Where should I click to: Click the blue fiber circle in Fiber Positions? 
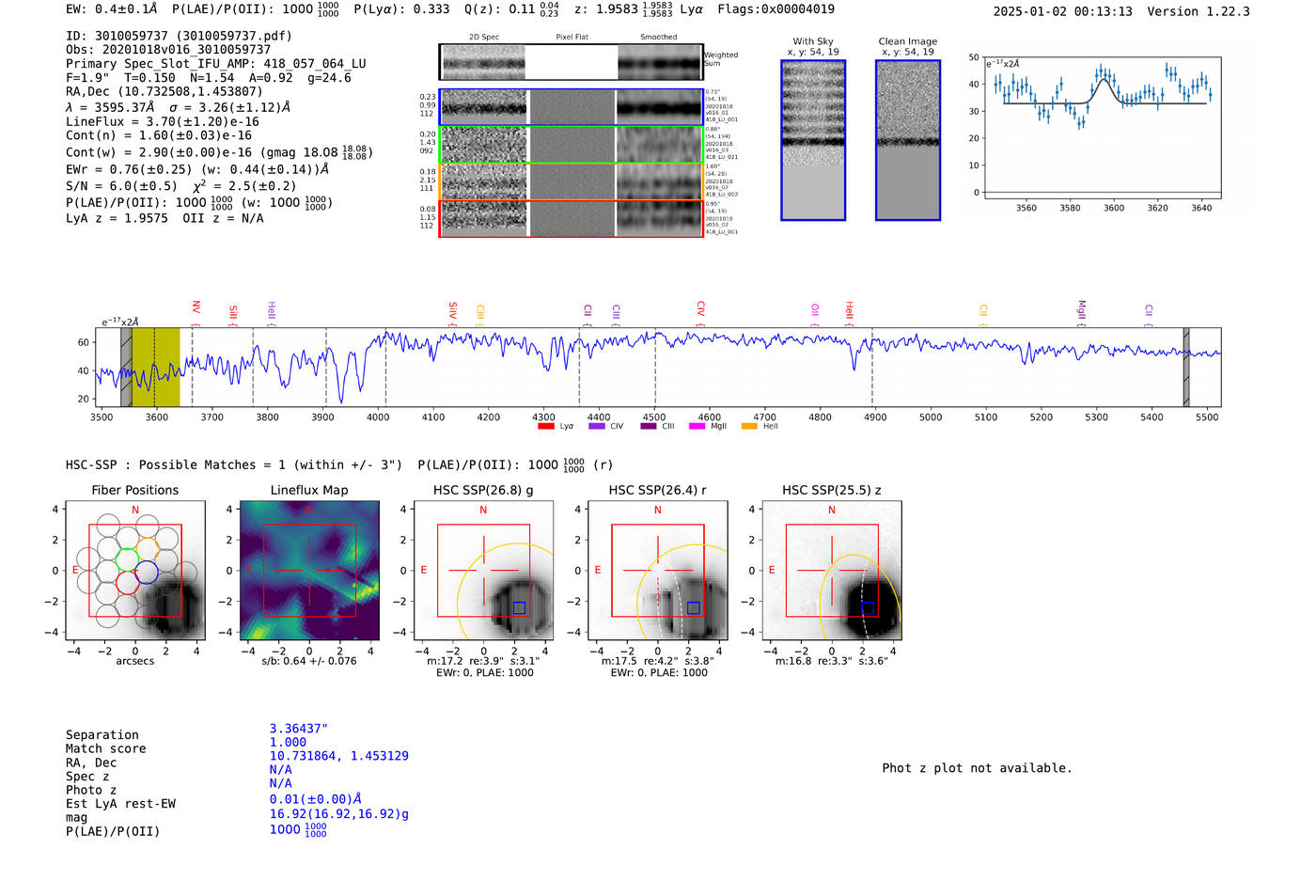(148, 571)
